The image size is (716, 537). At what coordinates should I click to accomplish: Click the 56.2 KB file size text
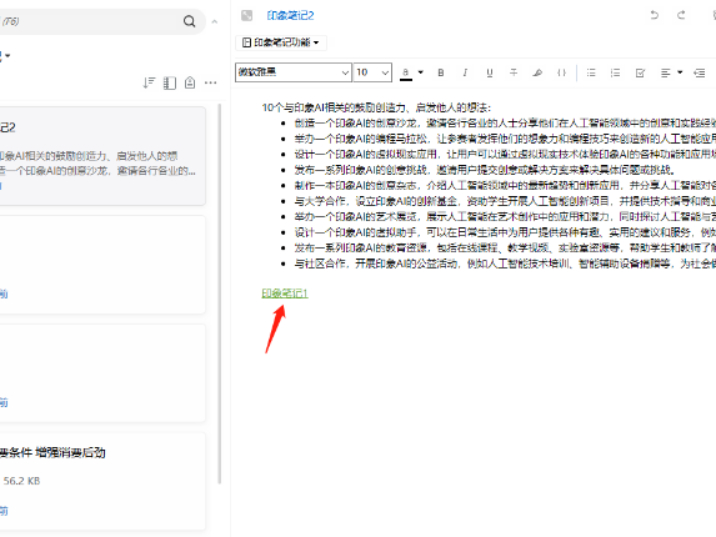pyautogui.click(x=21, y=481)
